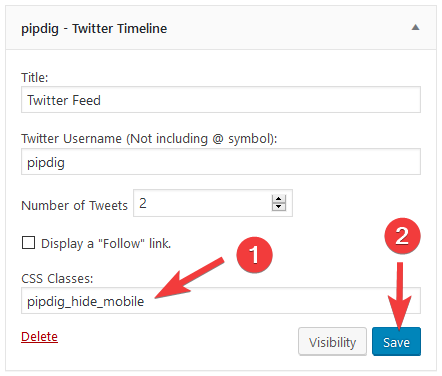The width and height of the screenshot is (442, 376).
Task: Click the Title: field label
Action: click(35, 77)
